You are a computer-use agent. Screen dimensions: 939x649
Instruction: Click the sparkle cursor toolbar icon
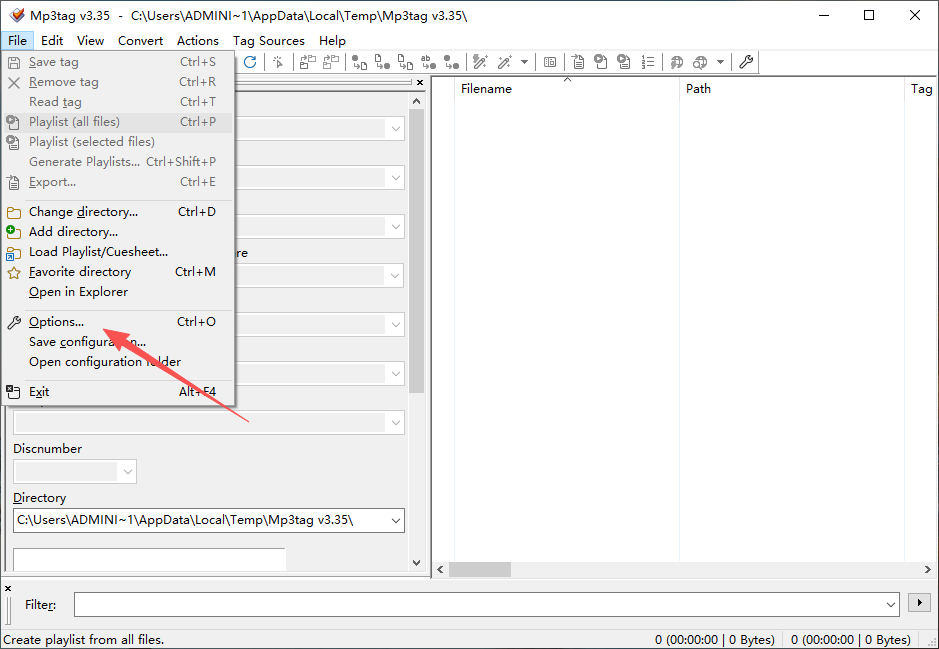tap(278, 62)
